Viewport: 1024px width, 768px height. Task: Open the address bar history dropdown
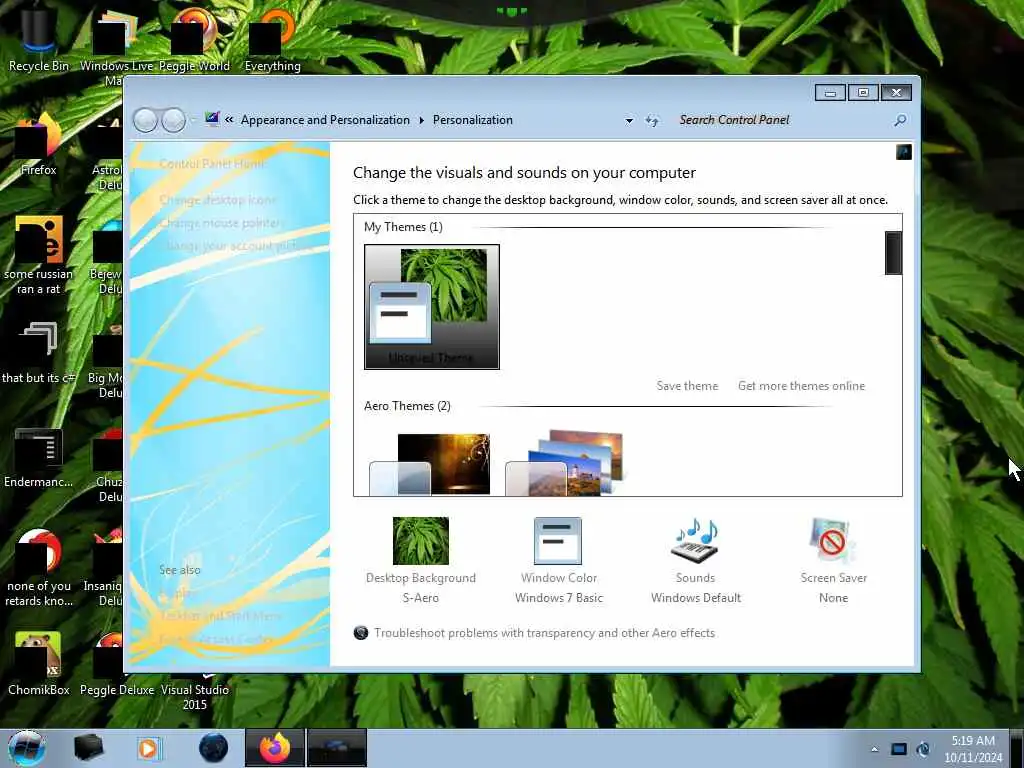(629, 120)
